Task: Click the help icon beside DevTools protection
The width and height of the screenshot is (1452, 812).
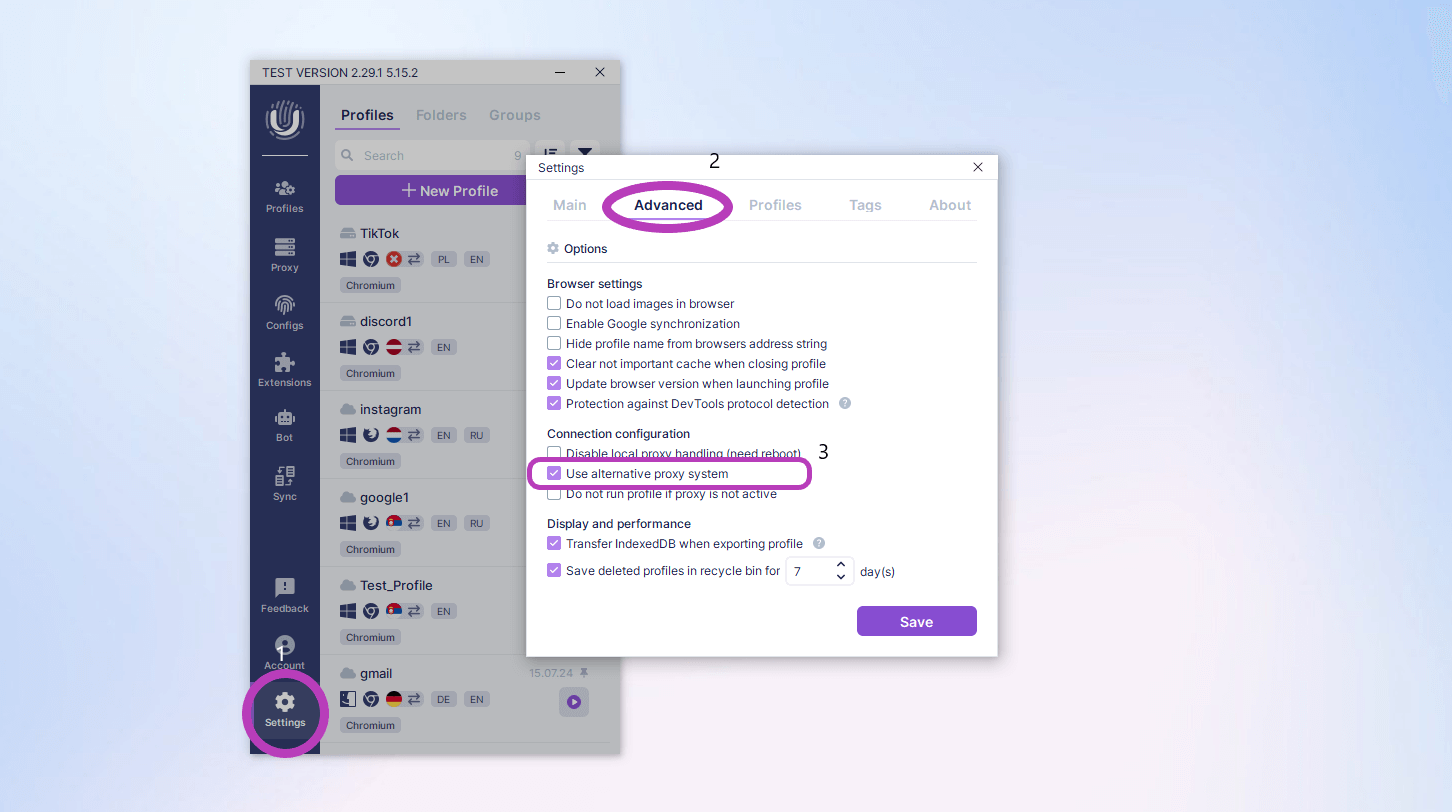Action: 845,404
